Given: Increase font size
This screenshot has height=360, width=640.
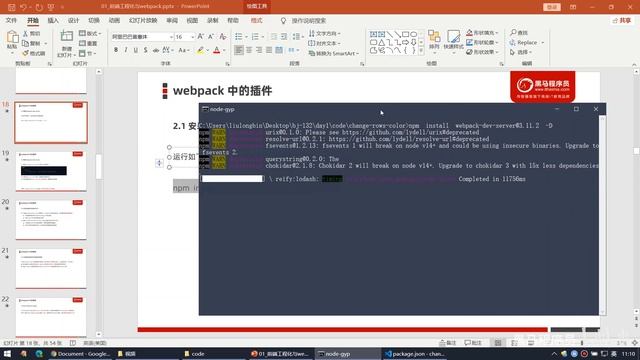Looking at the screenshot, I should click(x=200, y=37).
